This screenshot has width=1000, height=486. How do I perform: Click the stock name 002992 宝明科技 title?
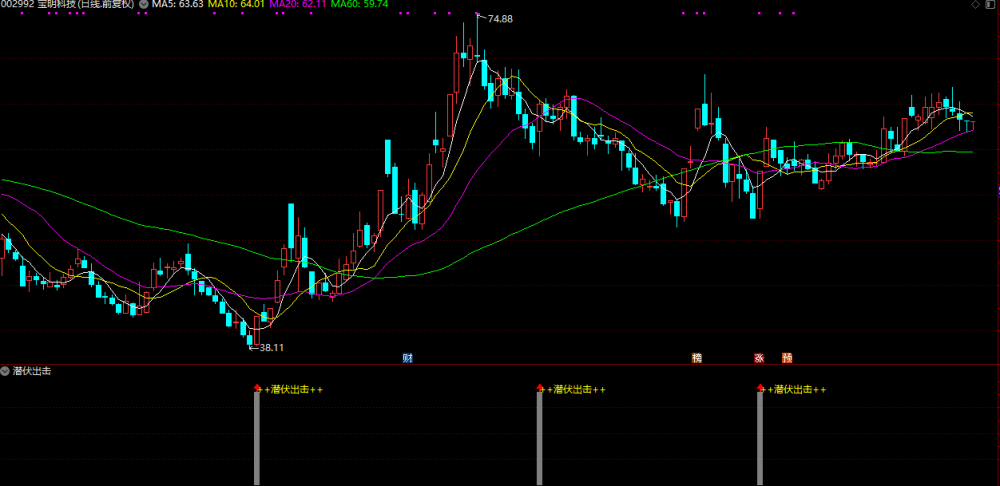coord(68,4)
